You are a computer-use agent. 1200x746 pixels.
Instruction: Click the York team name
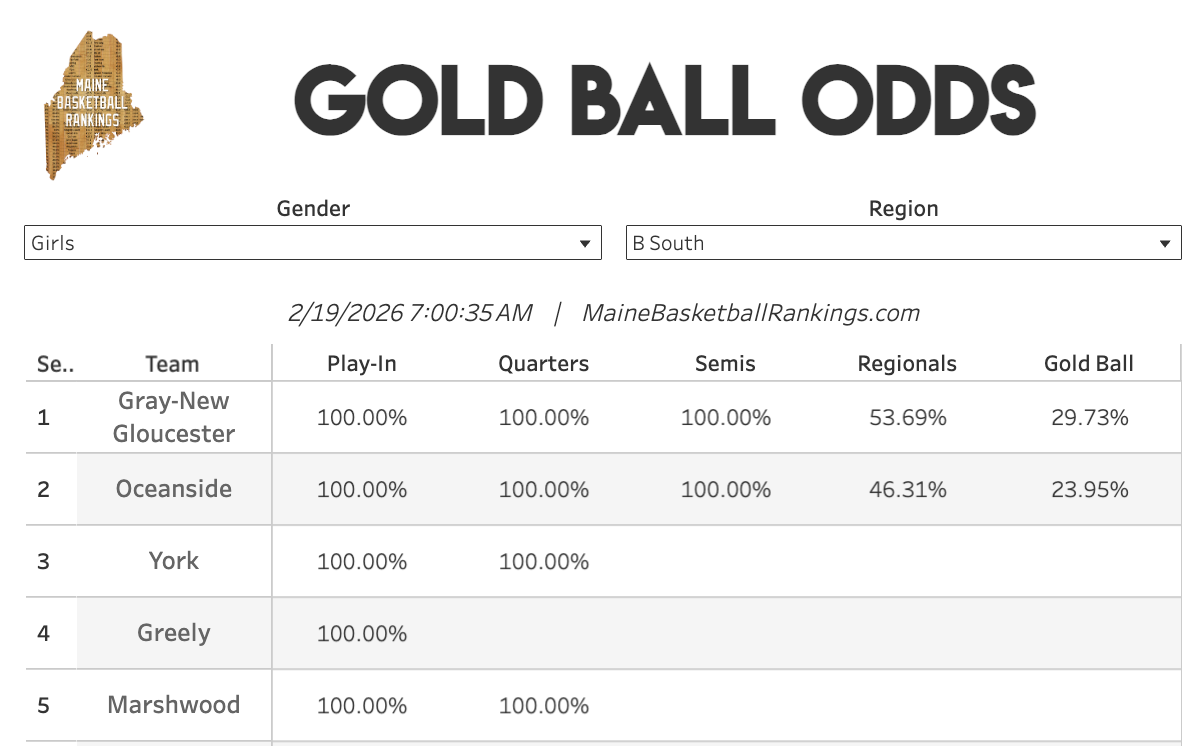(x=174, y=561)
